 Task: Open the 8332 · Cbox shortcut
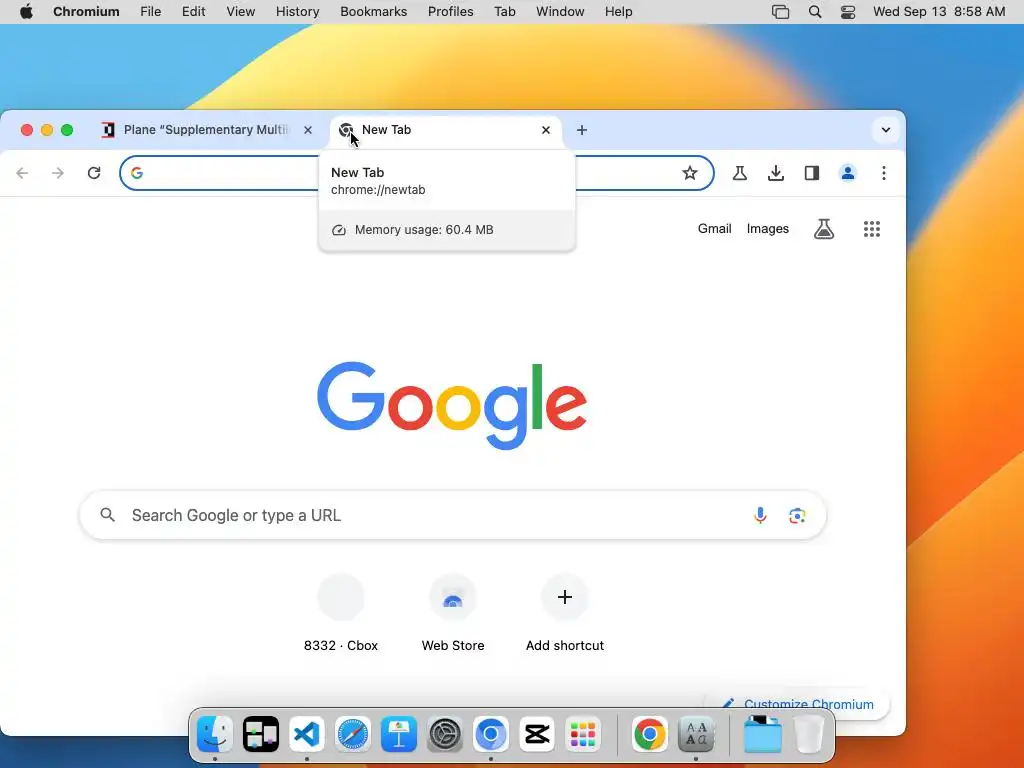pos(341,613)
